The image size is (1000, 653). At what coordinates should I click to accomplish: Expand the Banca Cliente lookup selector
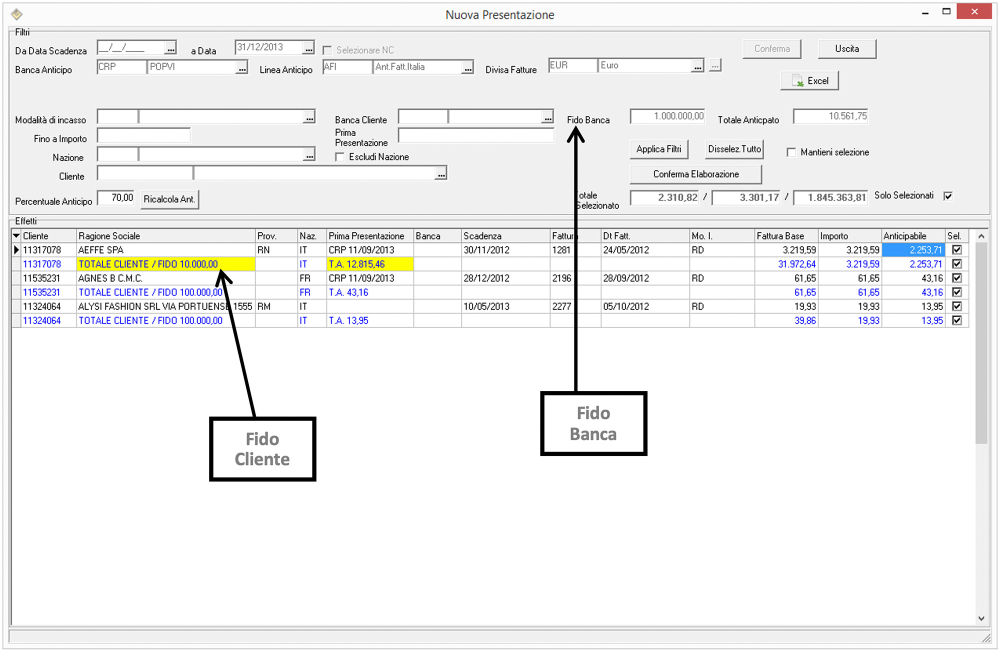[x=547, y=119]
